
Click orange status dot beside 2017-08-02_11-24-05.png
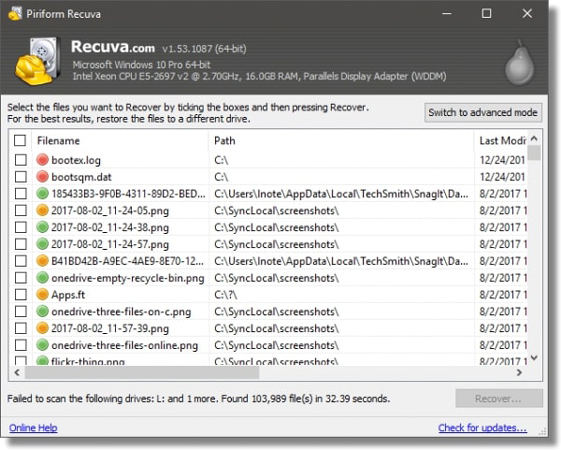click(x=42, y=210)
